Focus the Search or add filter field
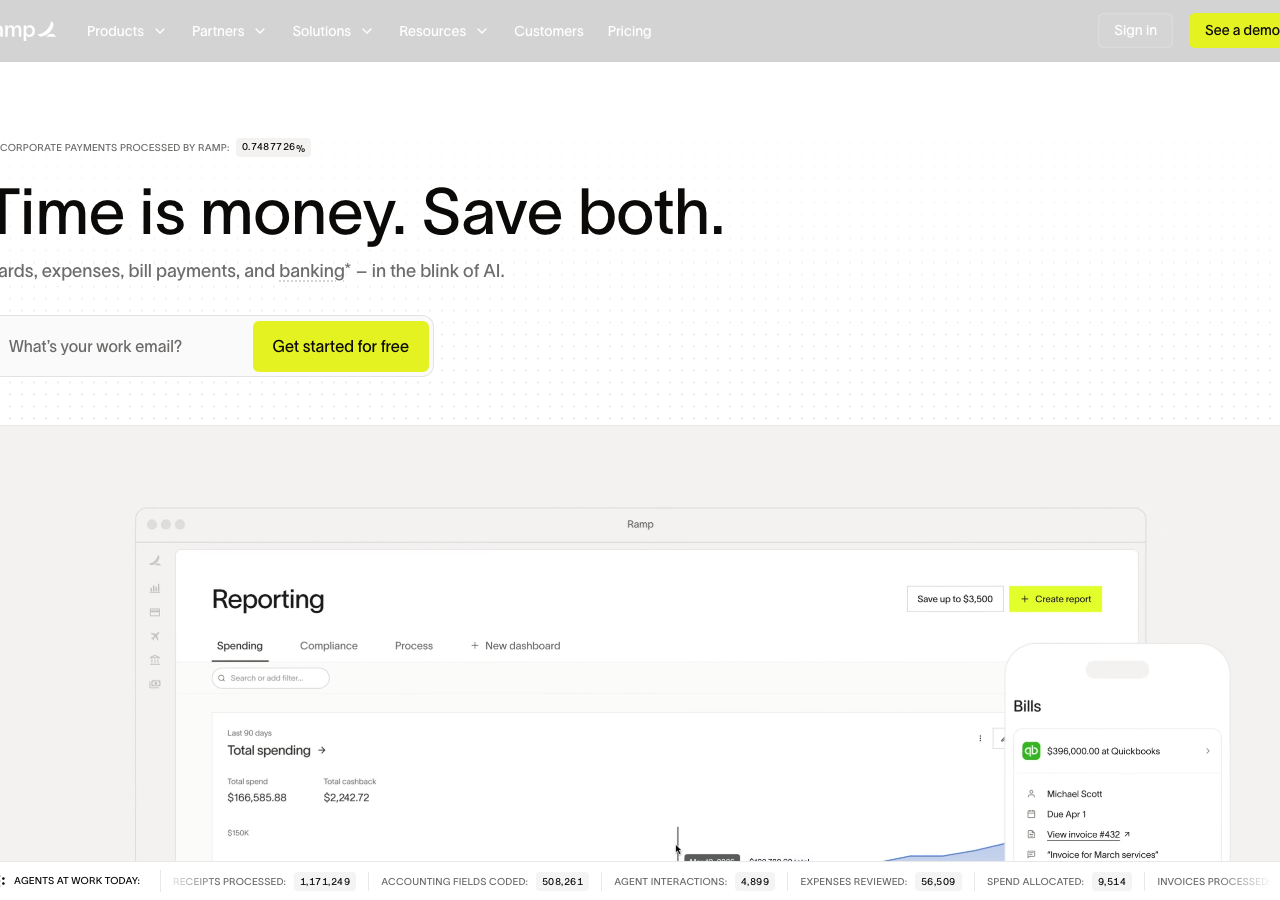Image resolution: width=1280 pixels, height=900 pixels. tap(271, 678)
